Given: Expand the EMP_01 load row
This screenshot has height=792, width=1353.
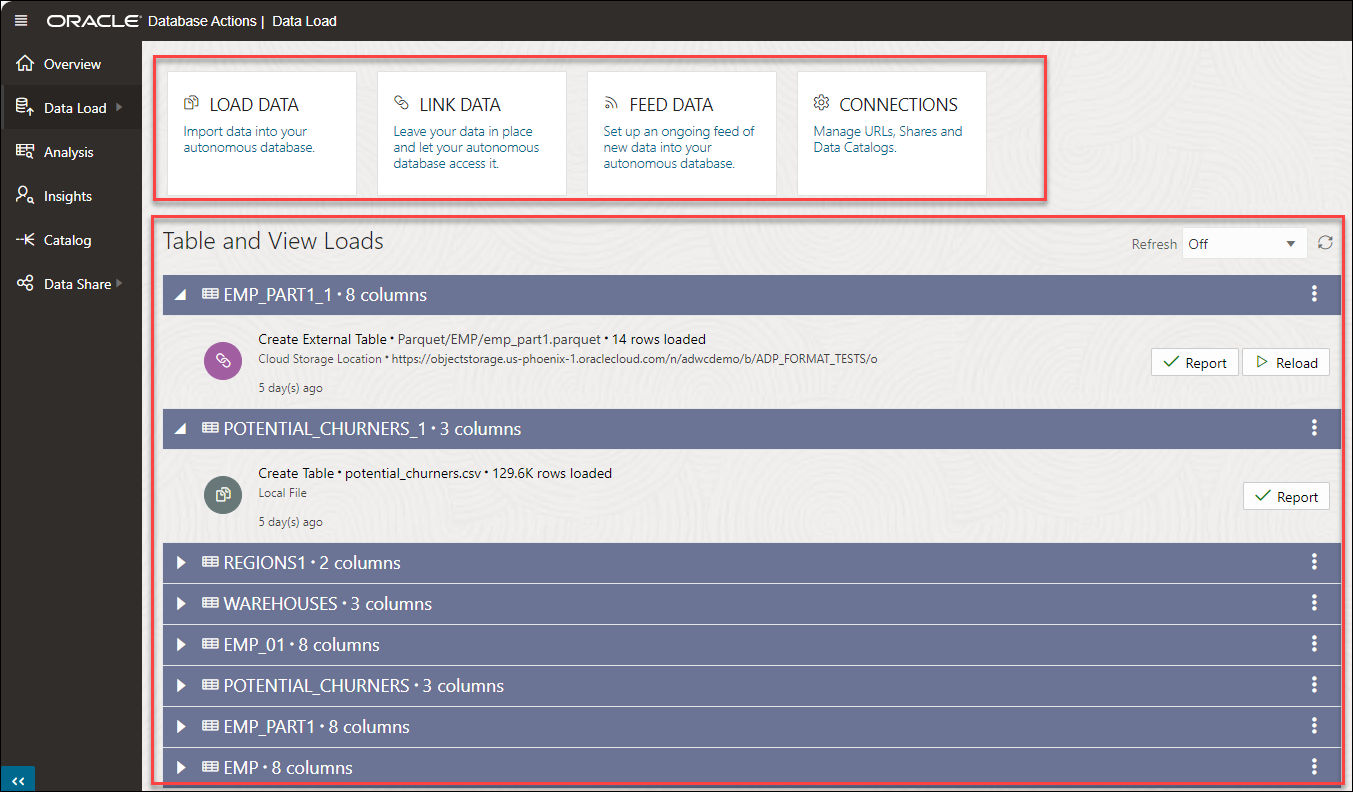Looking at the screenshot, I should 181,645.
